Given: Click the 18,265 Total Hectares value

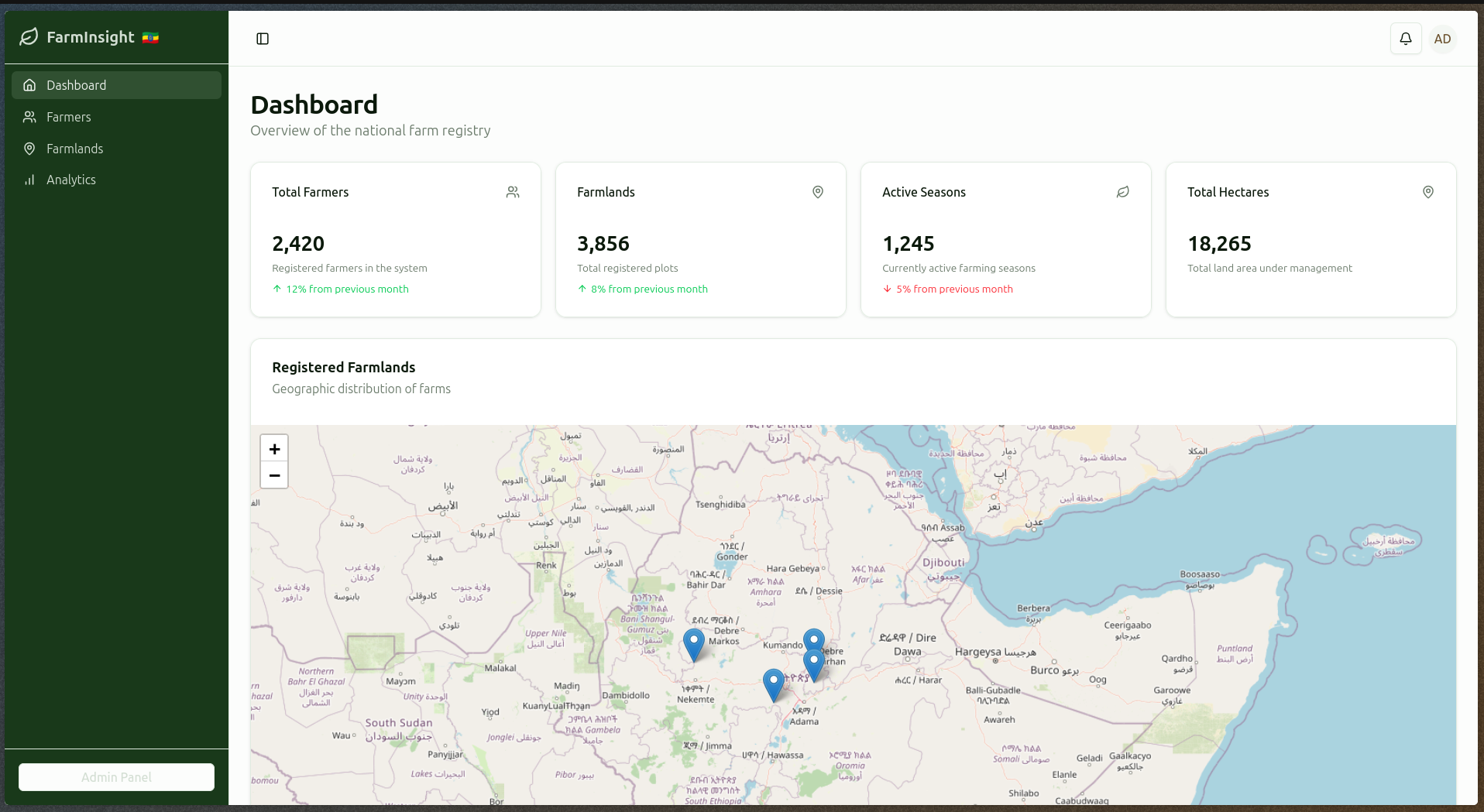Looking at the screenshot, I should pos(1220,244).
